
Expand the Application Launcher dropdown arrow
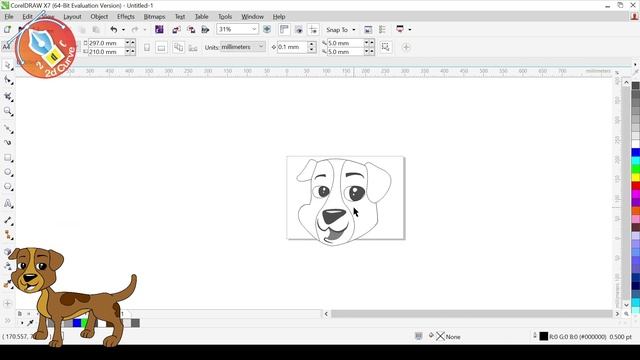[x=410, y=29]
